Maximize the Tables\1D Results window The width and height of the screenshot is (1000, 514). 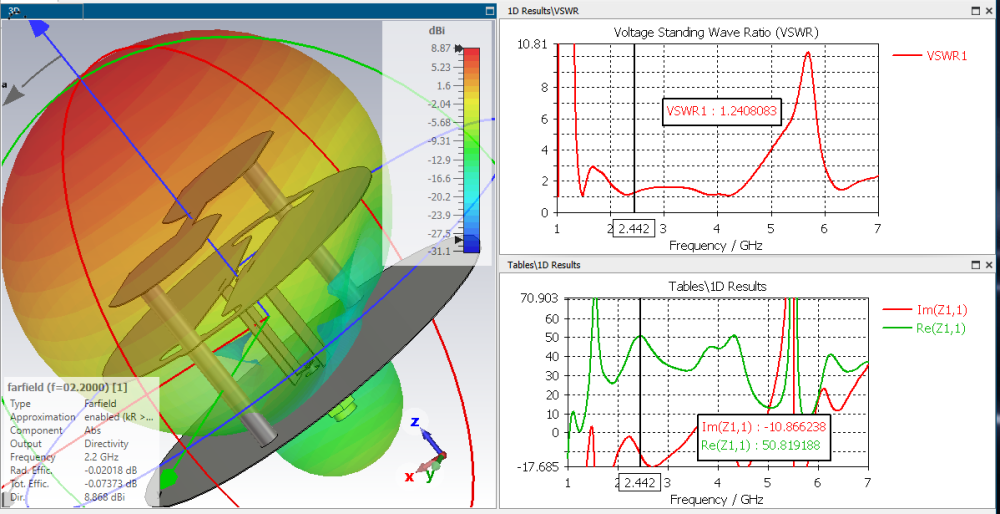tap(976, 265)
